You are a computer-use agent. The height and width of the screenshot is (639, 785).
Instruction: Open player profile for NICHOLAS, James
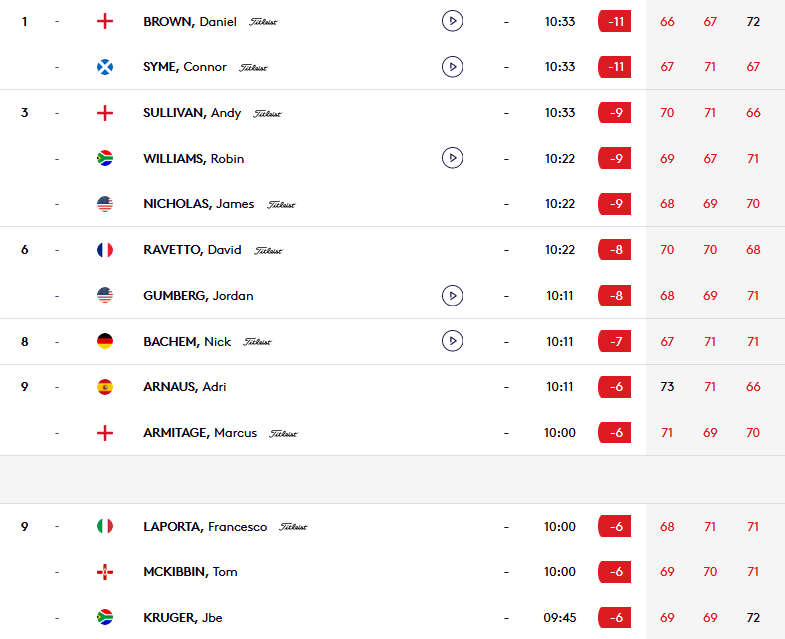coord(198,204)
